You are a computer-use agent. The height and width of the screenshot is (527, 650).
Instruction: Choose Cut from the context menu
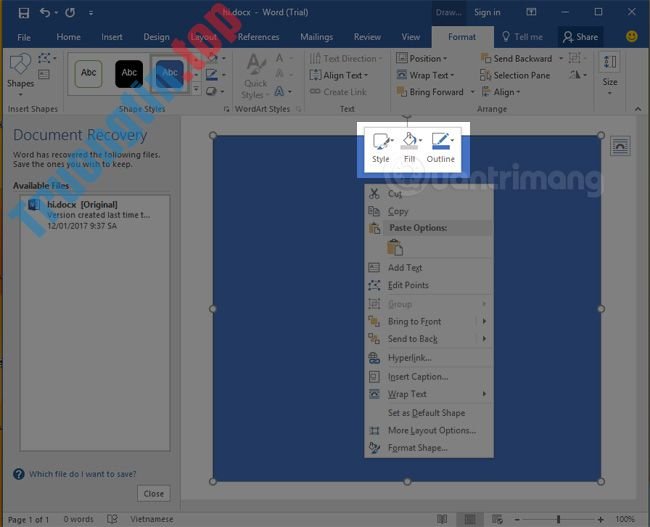(x=429, y=194)
